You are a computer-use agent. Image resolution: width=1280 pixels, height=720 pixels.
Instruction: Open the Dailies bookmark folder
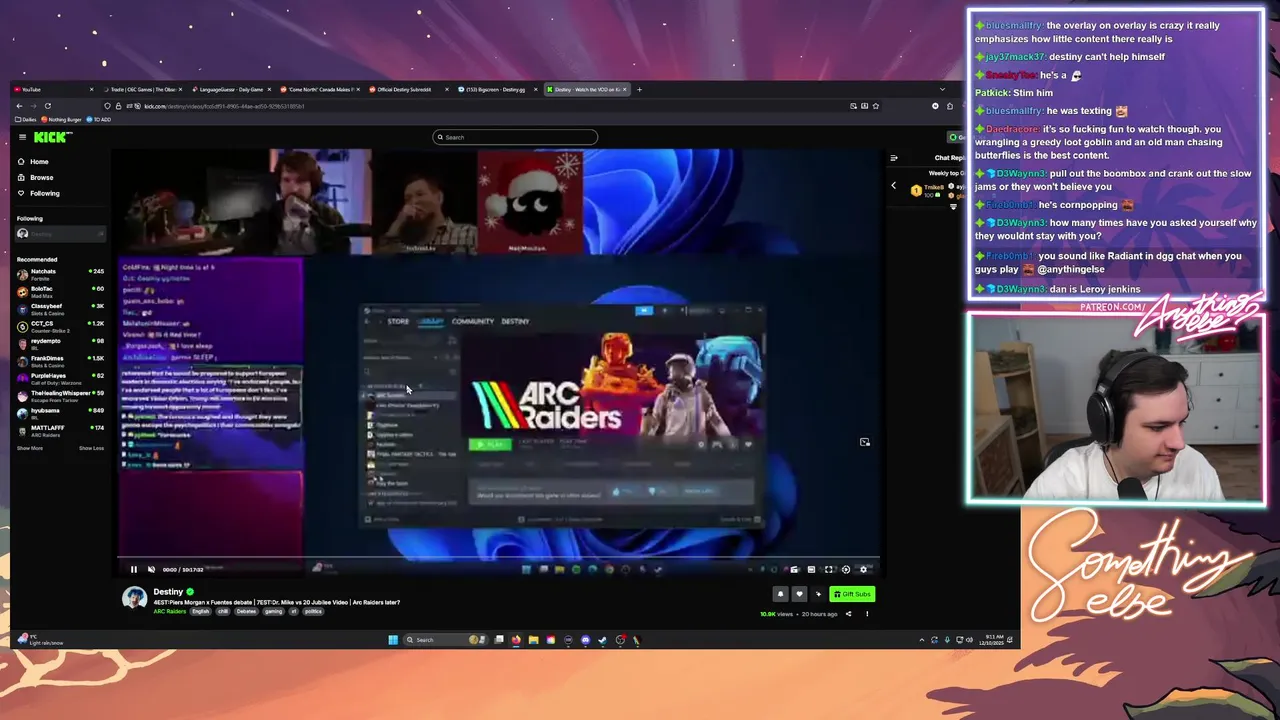pyautogui.click(x=26, y=119)
